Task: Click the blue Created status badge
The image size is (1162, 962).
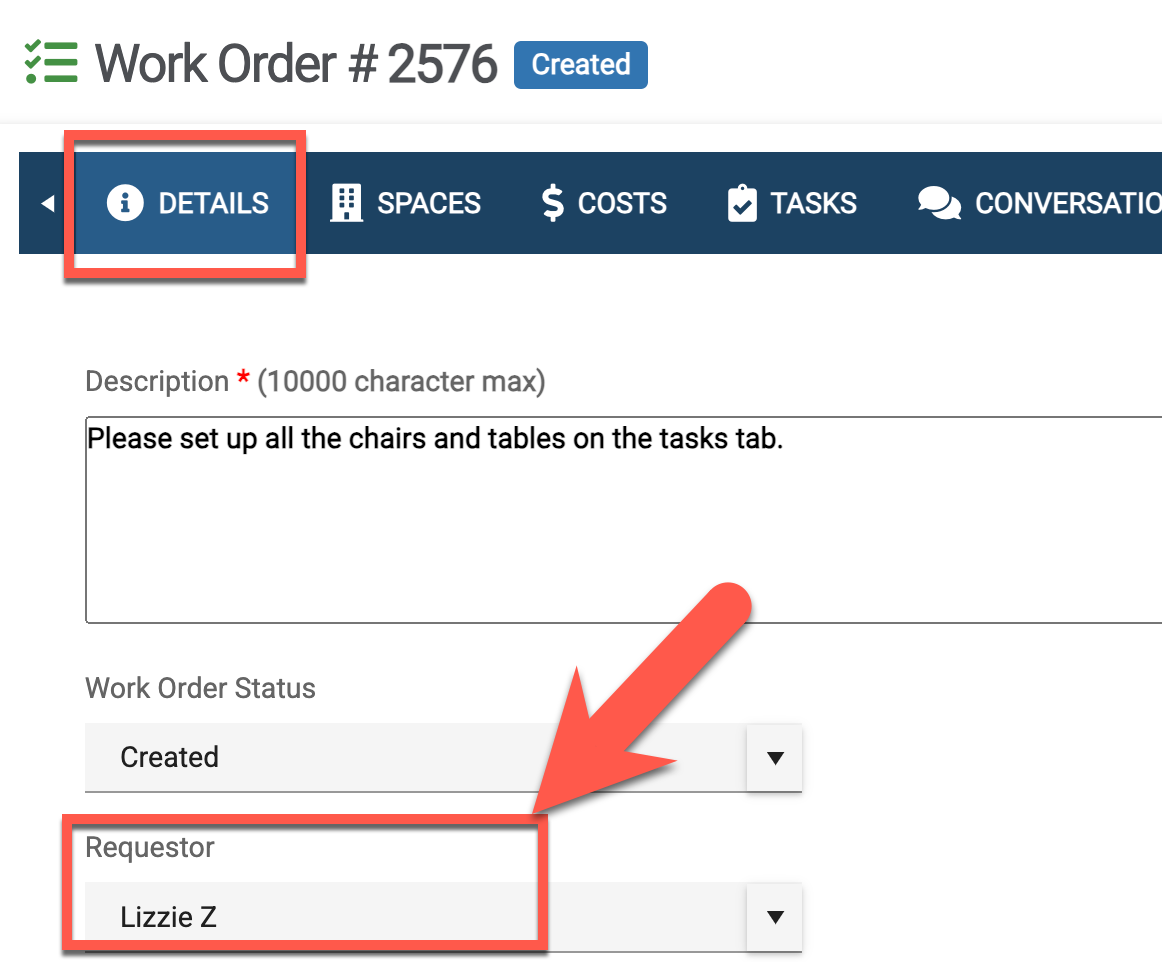Action: pos(580,65)
